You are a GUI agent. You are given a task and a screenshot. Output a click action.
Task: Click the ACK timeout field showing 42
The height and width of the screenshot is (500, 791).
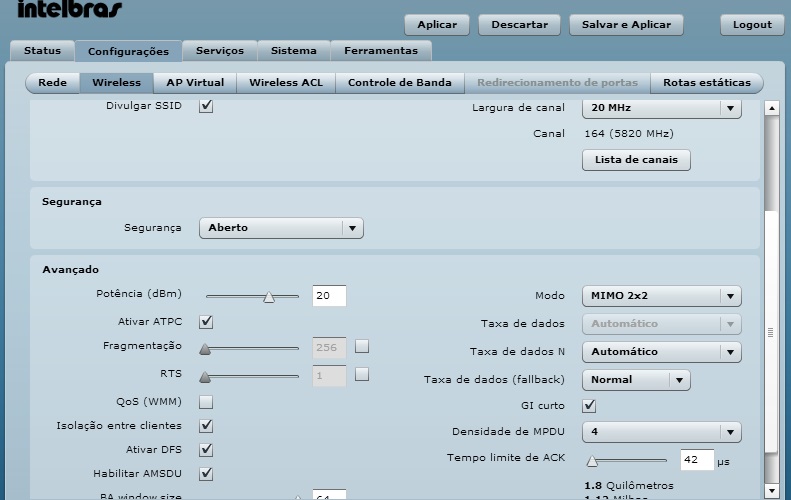pos(697,460)
